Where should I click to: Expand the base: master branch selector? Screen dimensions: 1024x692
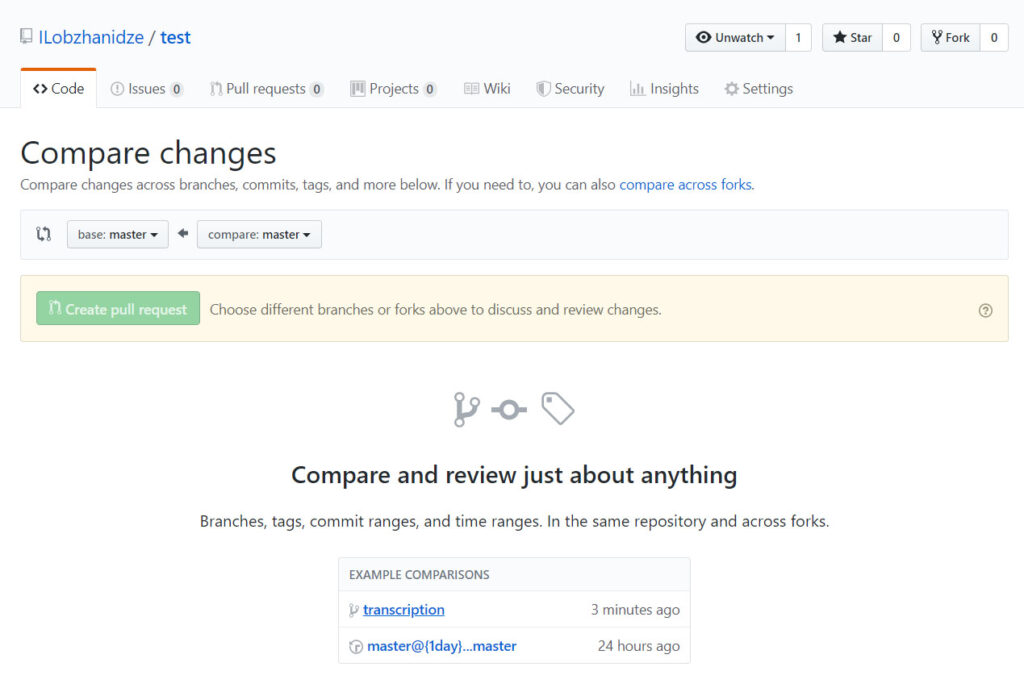tap(118, 234)
